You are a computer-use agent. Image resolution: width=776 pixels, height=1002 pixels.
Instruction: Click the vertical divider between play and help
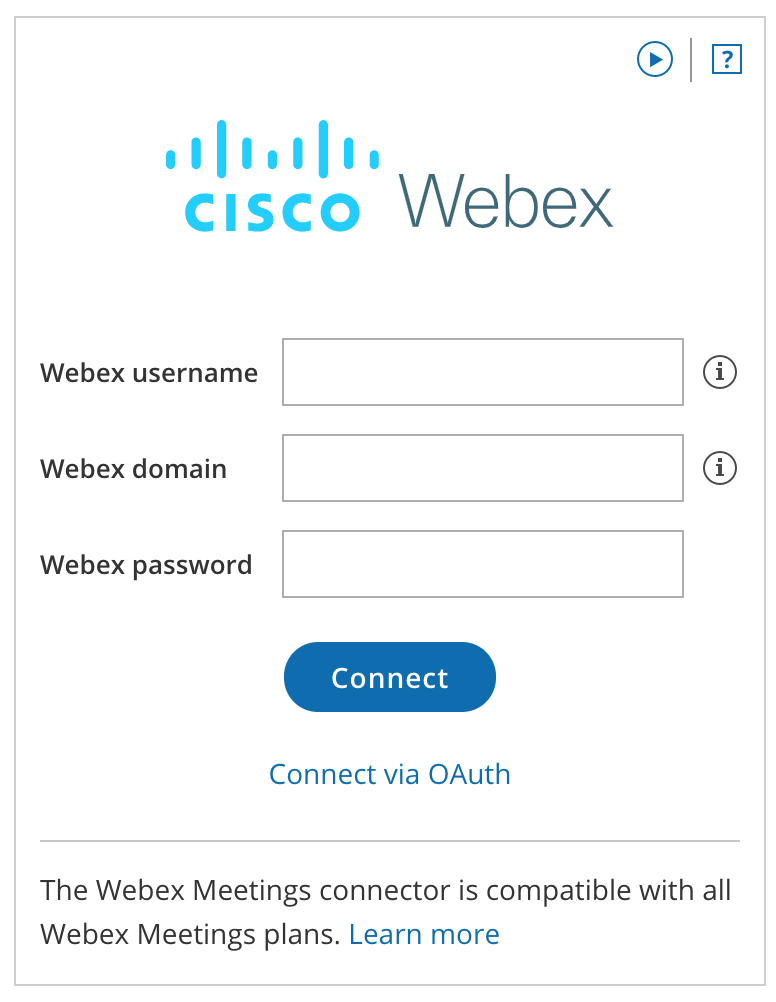pyautogui.click(x=691, y=59)
